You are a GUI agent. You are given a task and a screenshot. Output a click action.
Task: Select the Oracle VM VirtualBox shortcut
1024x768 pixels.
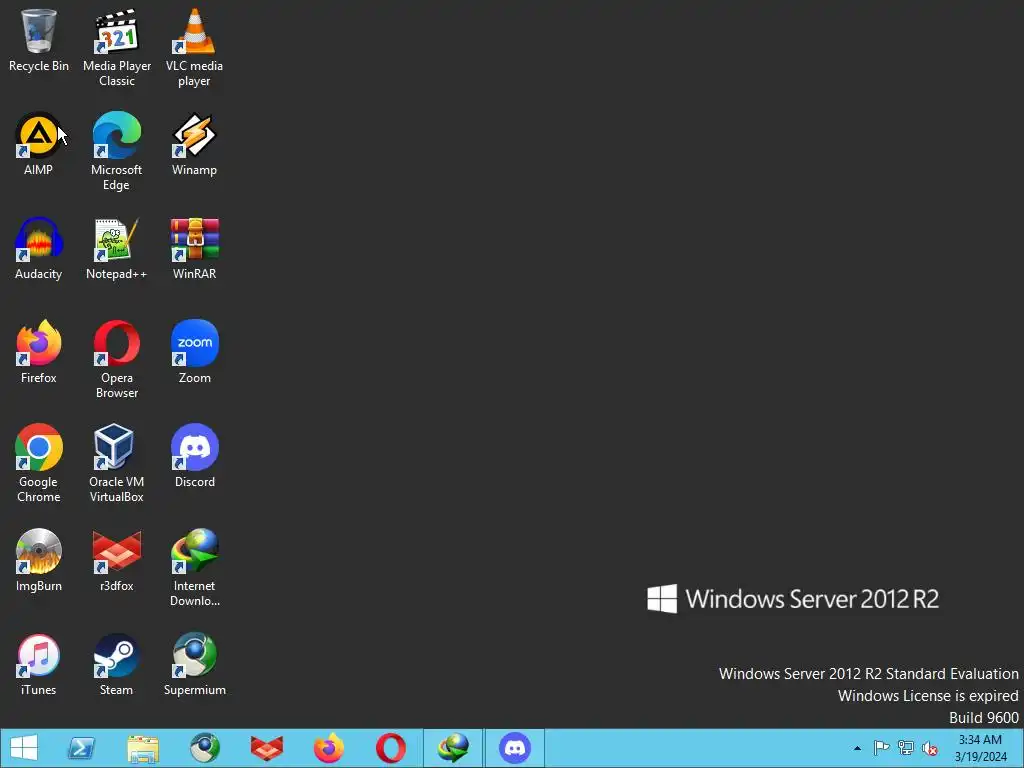point(117,463)
